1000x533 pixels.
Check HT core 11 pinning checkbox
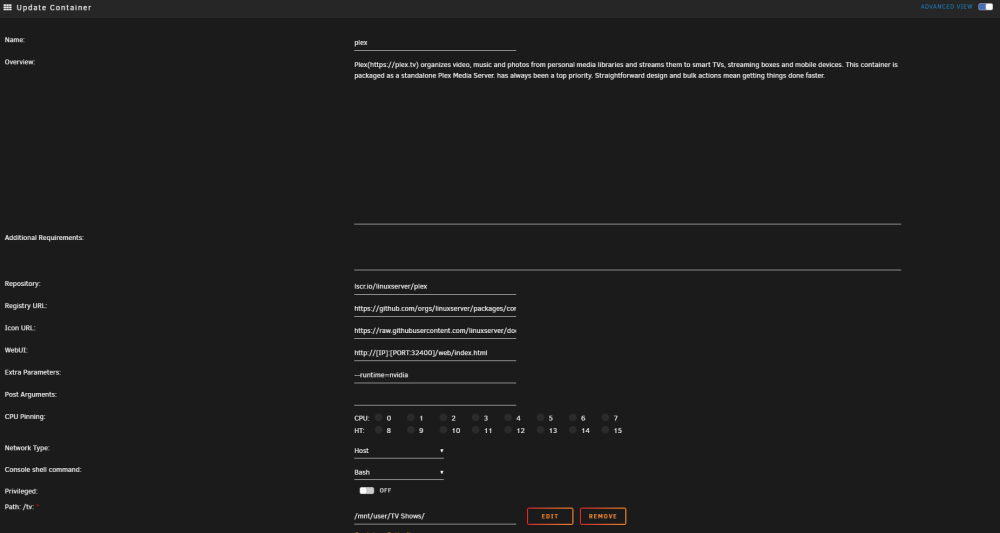click(x=476, y=430)
